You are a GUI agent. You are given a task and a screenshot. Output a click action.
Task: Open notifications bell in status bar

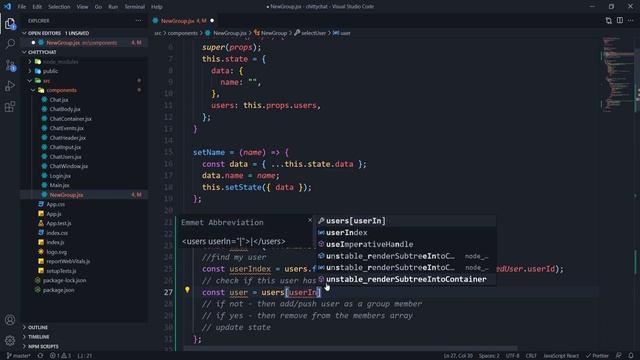tap(631, 356)
